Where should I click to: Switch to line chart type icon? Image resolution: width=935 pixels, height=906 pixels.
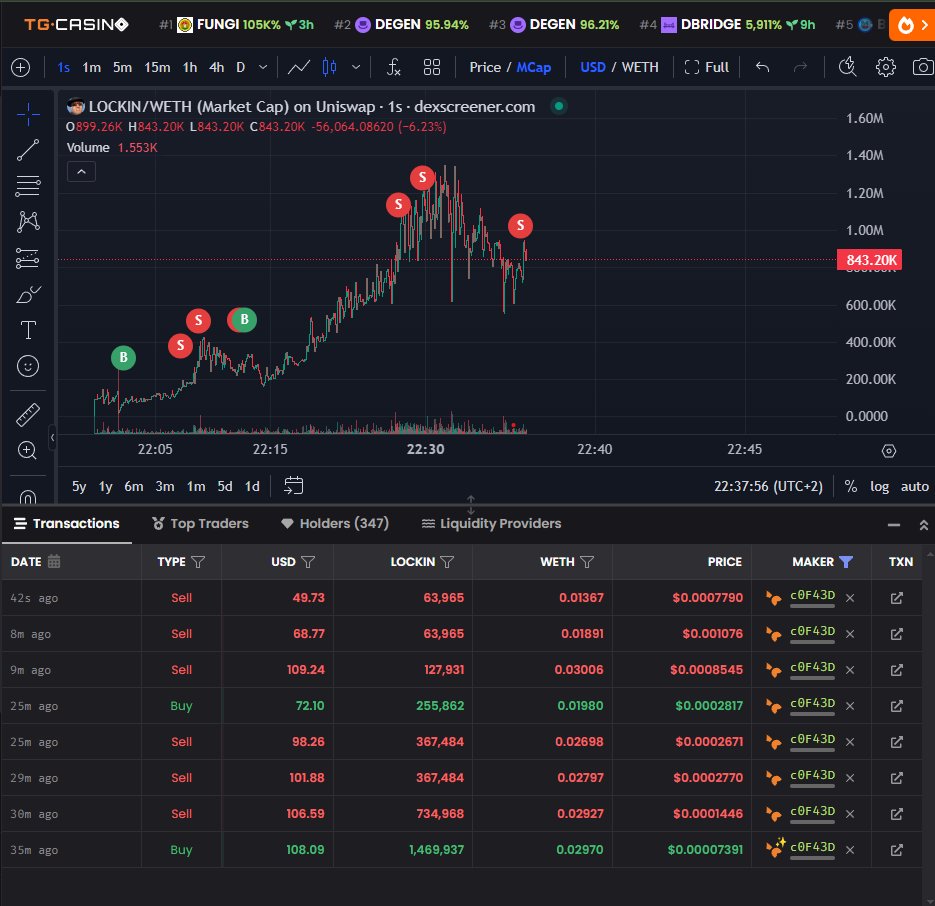click(299, 67)
